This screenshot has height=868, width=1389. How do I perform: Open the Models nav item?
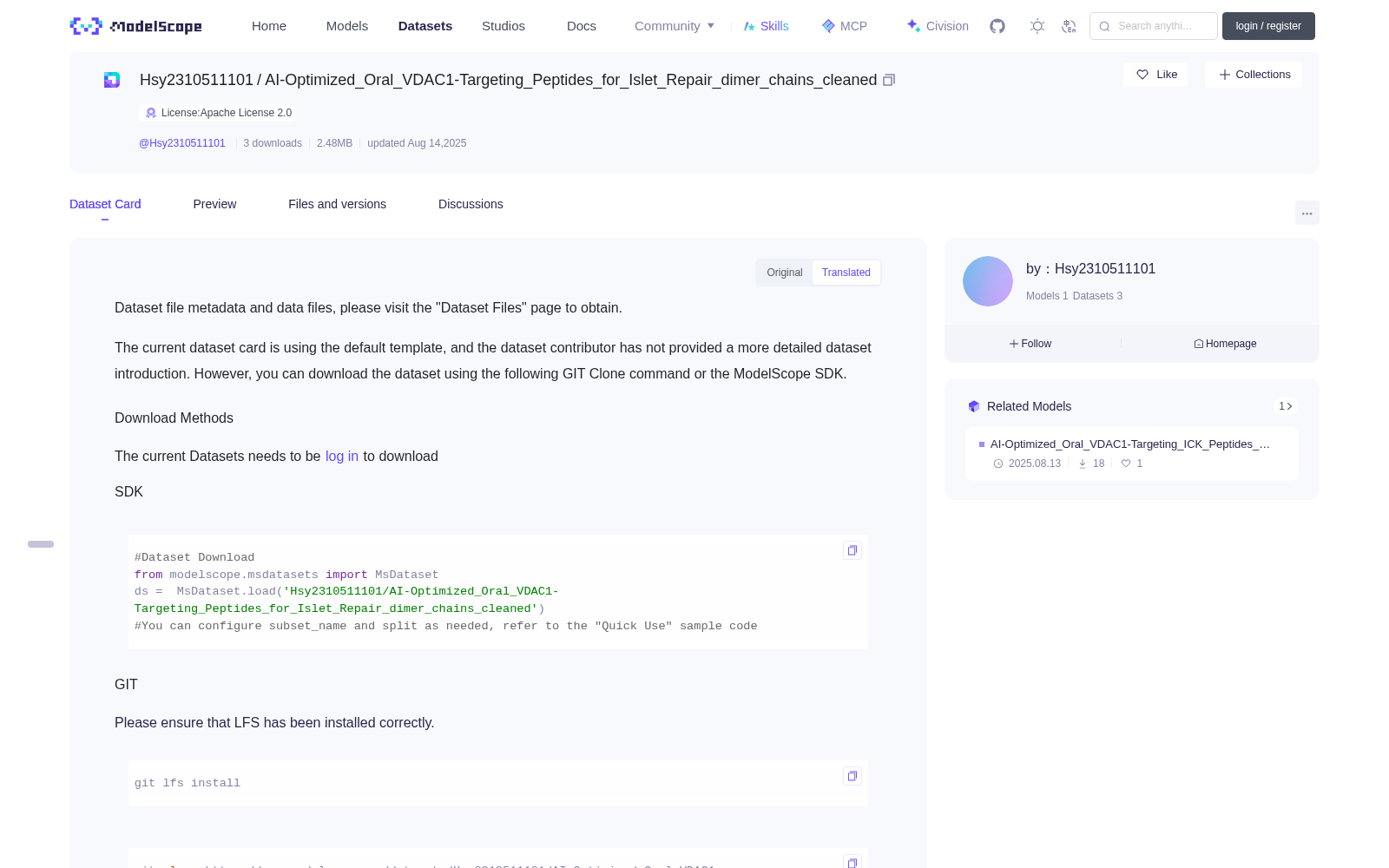coord(347,26)
